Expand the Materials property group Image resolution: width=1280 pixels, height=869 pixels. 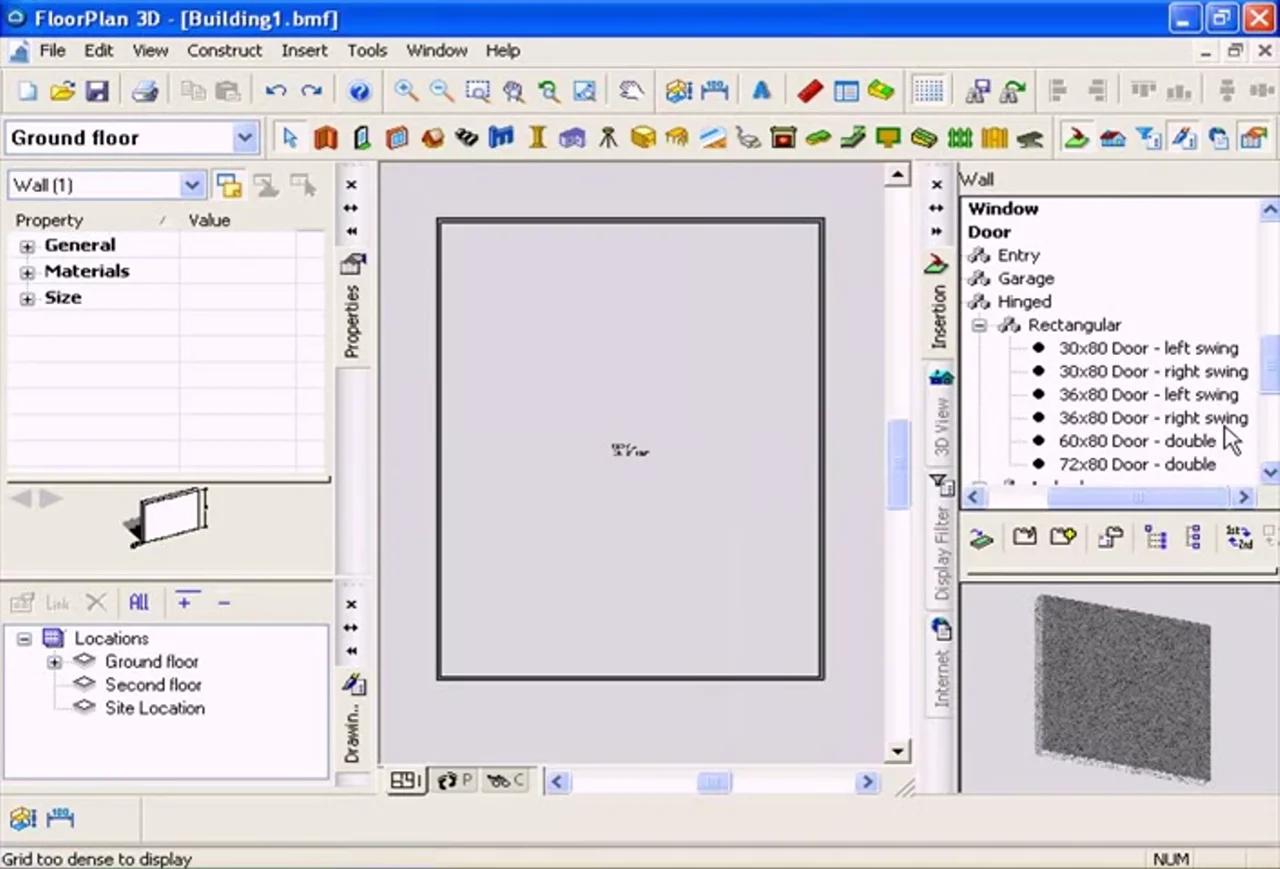click(27, 272)
